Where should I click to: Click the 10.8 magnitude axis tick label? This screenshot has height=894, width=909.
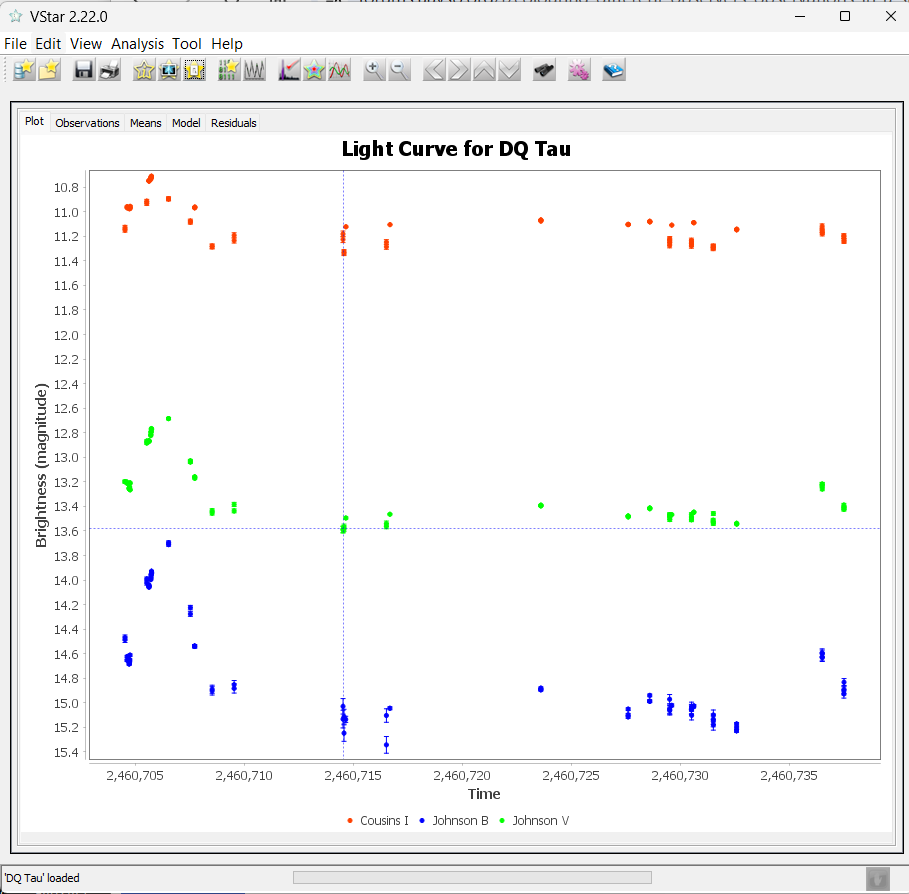66,188
